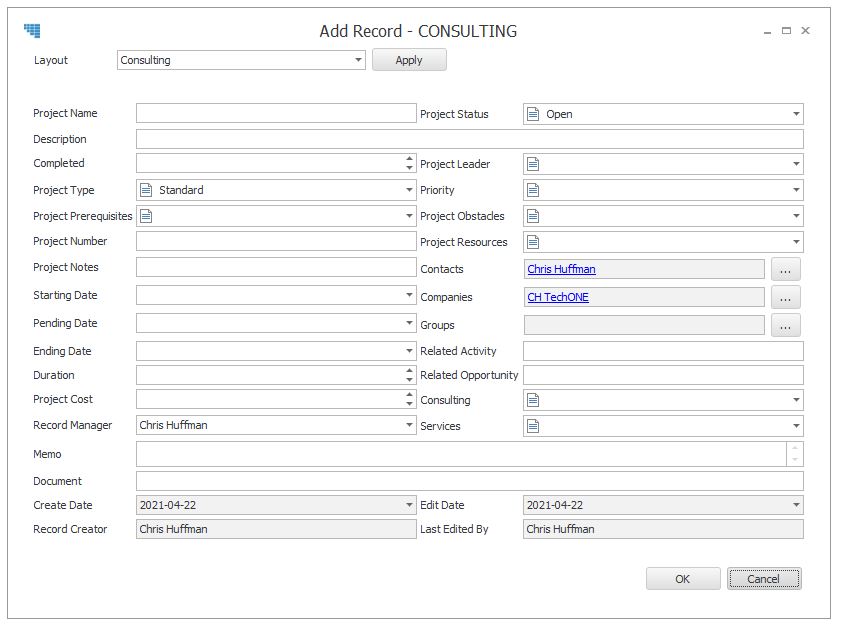The image size is (841, 630).
Task: Expand the Project Resources dropdown arrow
Action: click(x=796, y=242)
